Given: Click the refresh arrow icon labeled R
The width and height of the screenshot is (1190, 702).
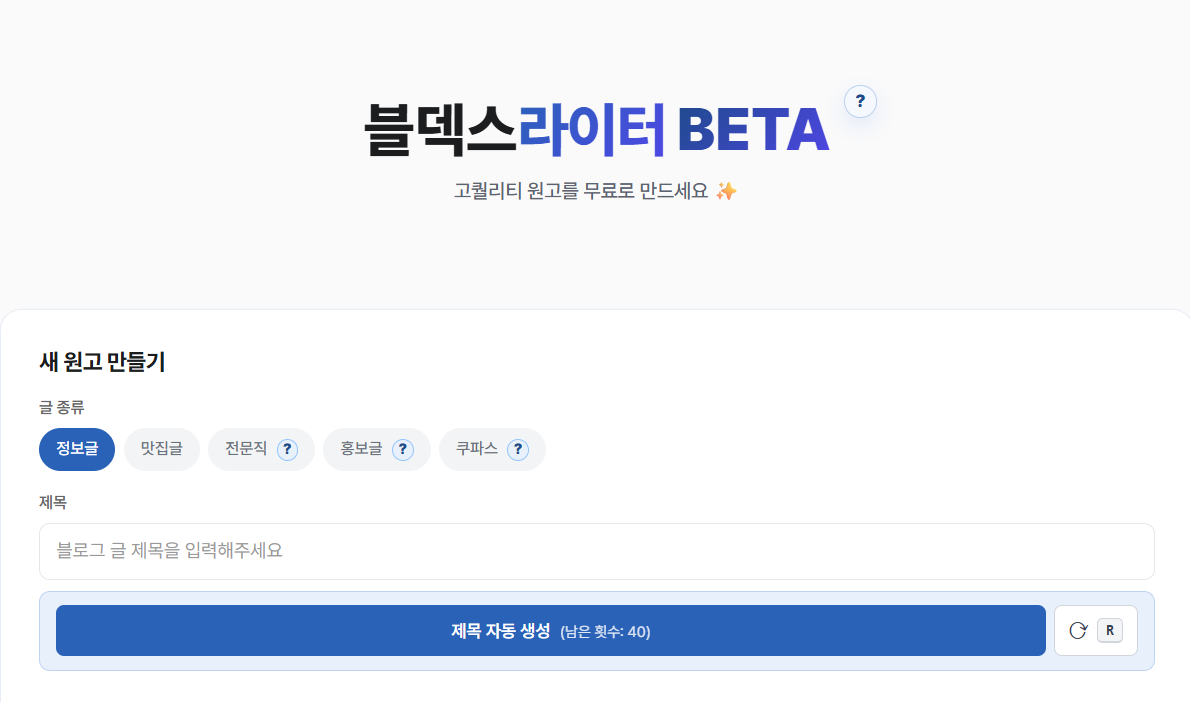Looking at the screenshot, I should pos(1096,631).
